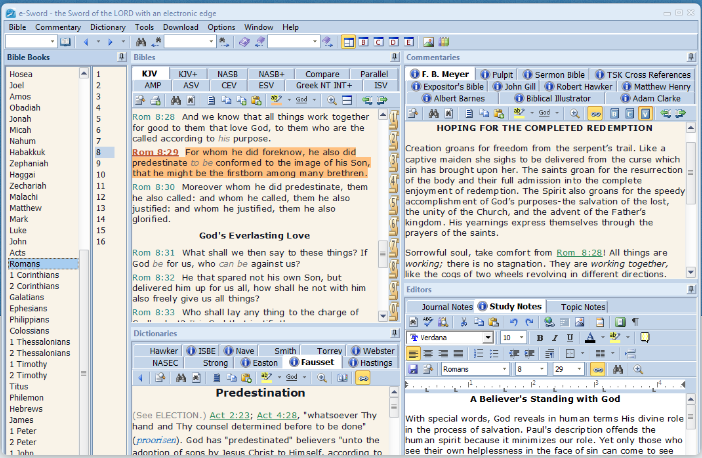Click the spell check icon in editor toolbar
This screenshot has height=458, width=702.
click(x=428, y=322)
